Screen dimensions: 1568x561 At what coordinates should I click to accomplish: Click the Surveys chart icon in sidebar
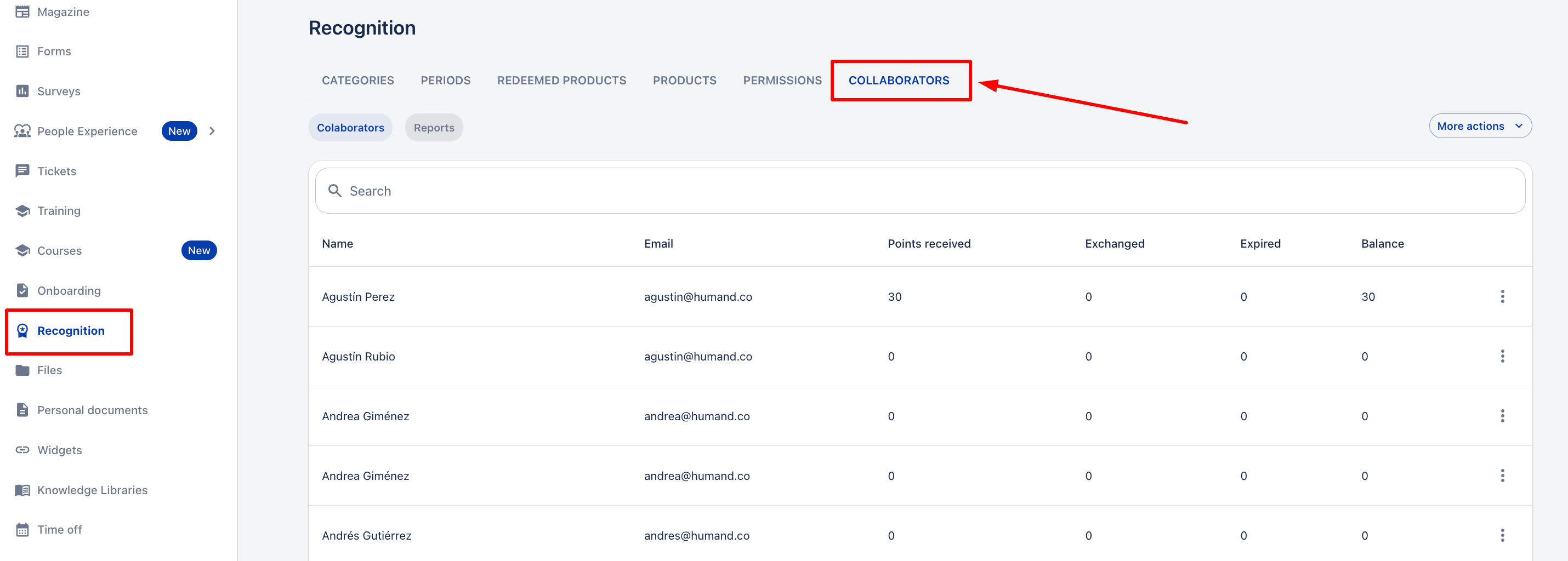click(x=22, y=91)
